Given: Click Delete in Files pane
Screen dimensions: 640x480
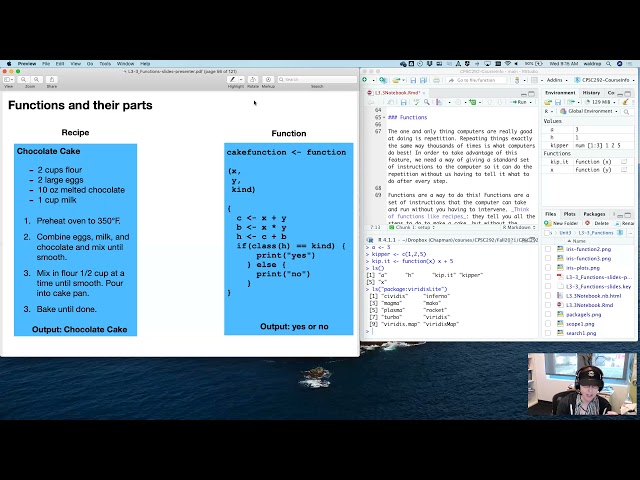Looking at the screenshot, I should (x=597, y=223).
